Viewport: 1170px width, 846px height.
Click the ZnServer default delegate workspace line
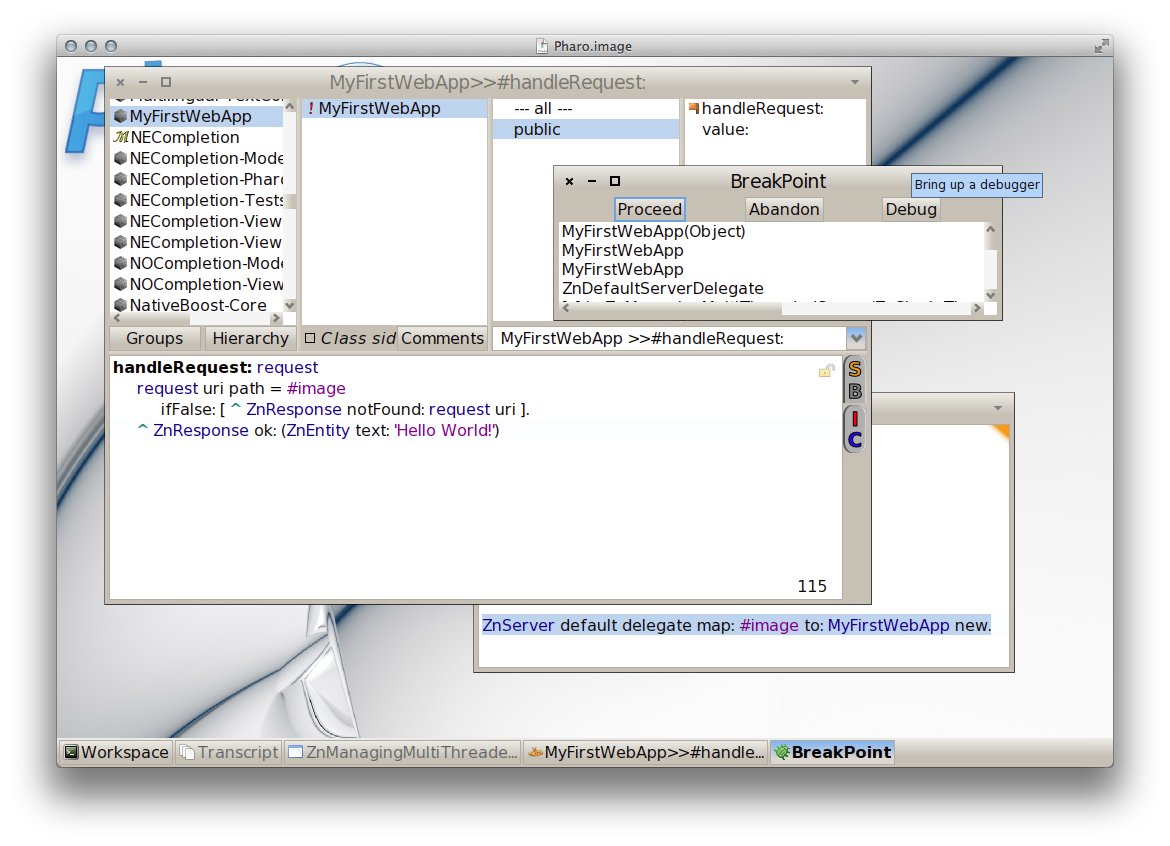(x=736, y=625)
